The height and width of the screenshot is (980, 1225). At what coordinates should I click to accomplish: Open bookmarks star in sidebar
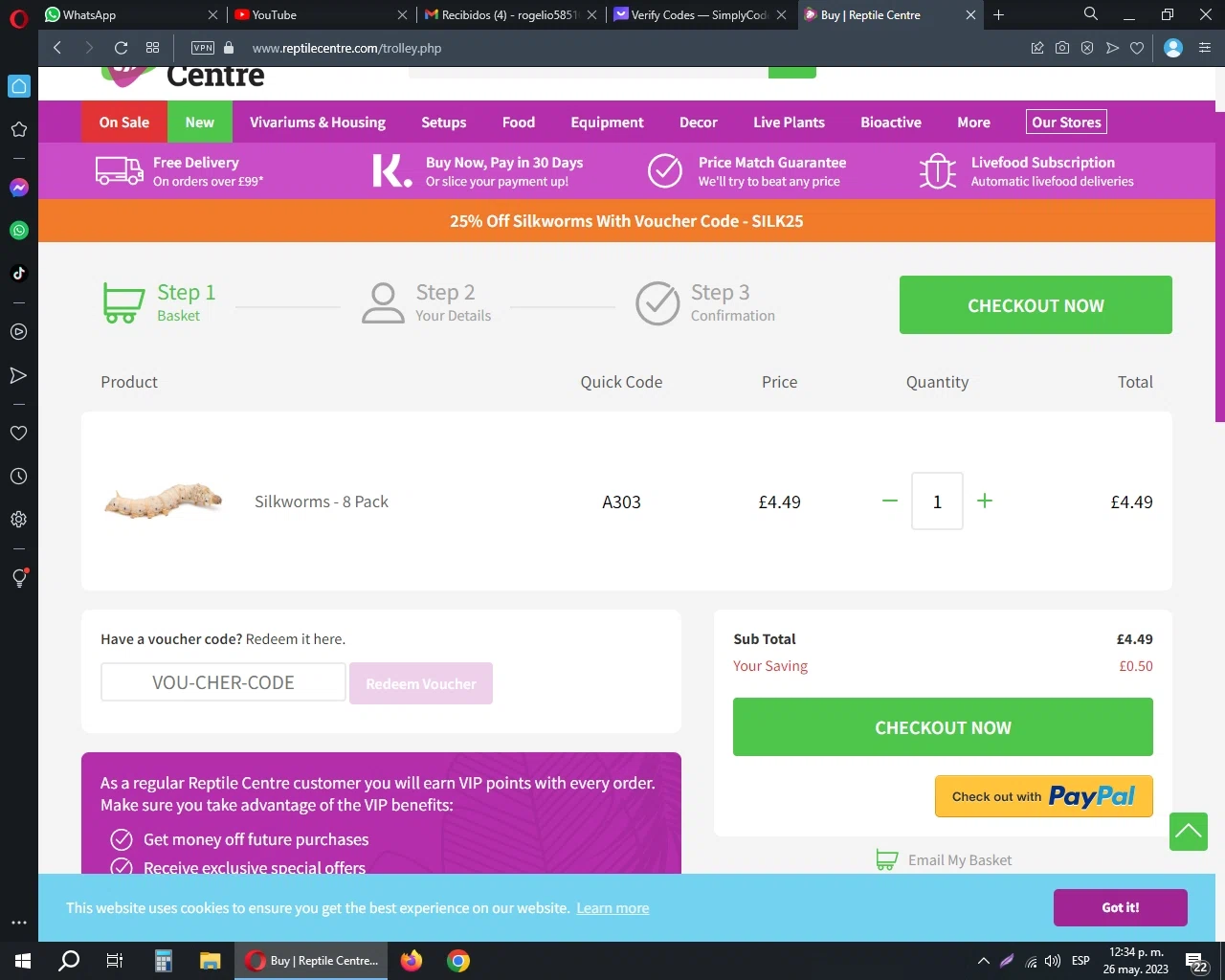pos(18,129)
